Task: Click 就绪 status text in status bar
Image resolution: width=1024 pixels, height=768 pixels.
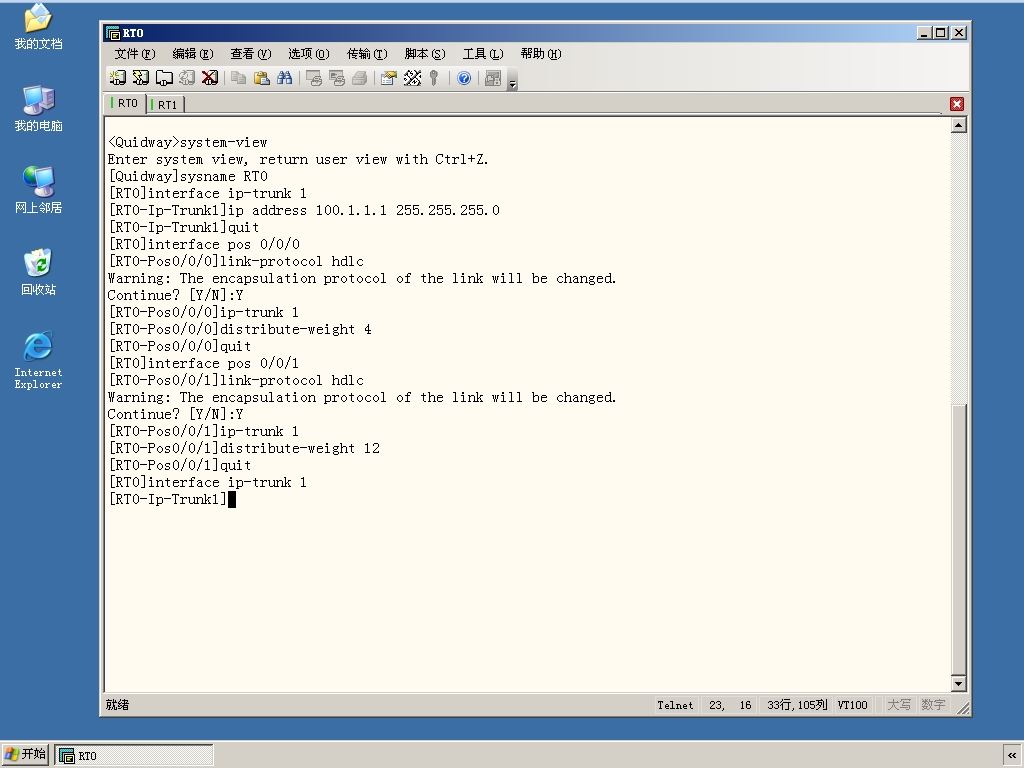Action: click(118, 705)
